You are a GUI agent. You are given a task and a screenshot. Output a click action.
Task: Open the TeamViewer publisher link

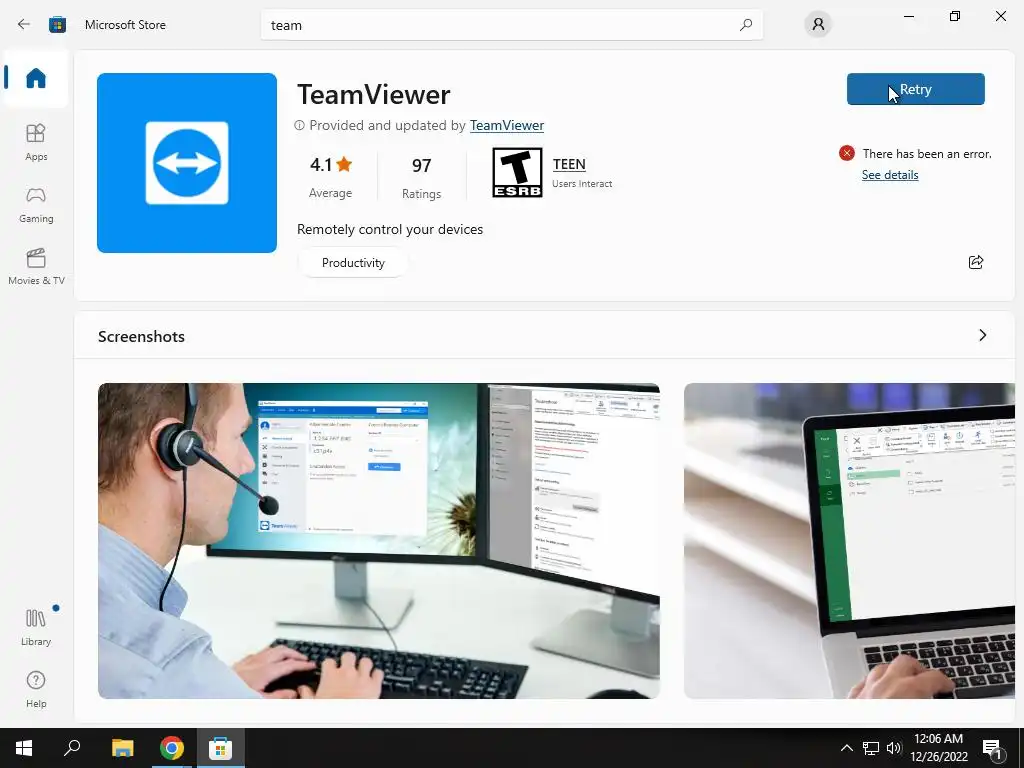pos(507,125)
